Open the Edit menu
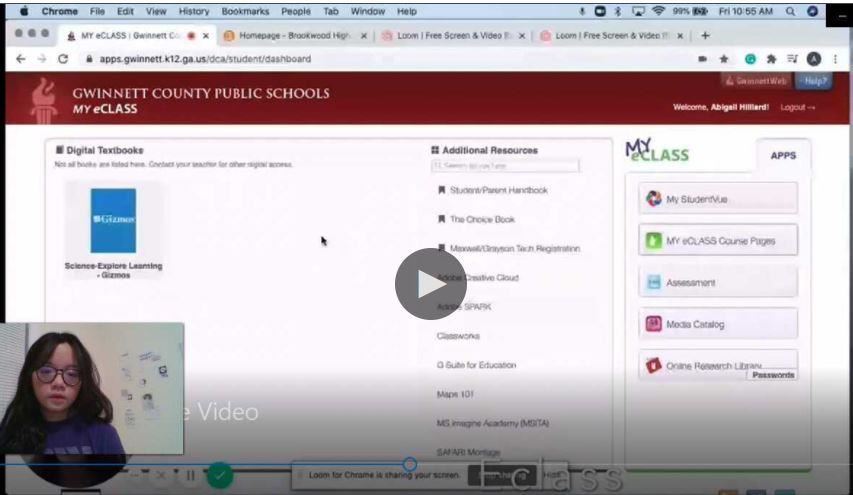Image resolution: width=853 pixels, height=495 pixels. point(125,11)
